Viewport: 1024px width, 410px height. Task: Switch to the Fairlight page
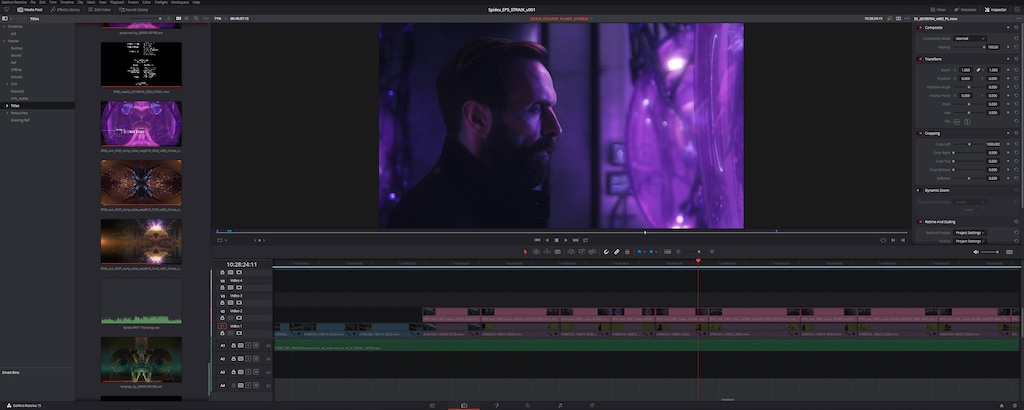560,405
